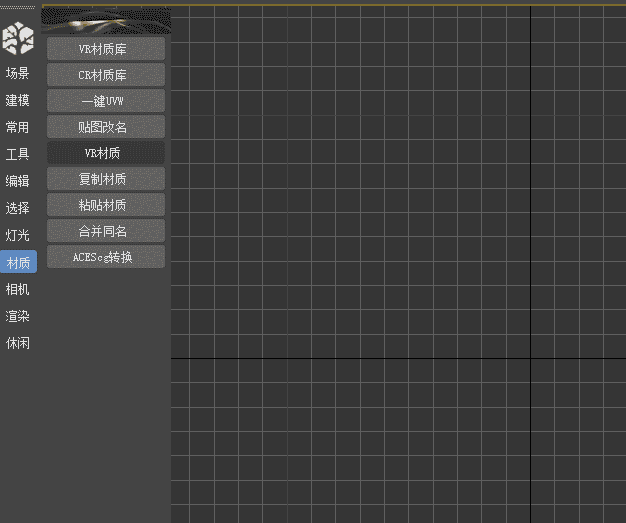626x523 pixels.
Task: Click the plugin logo icon
Action: (18, 38)
